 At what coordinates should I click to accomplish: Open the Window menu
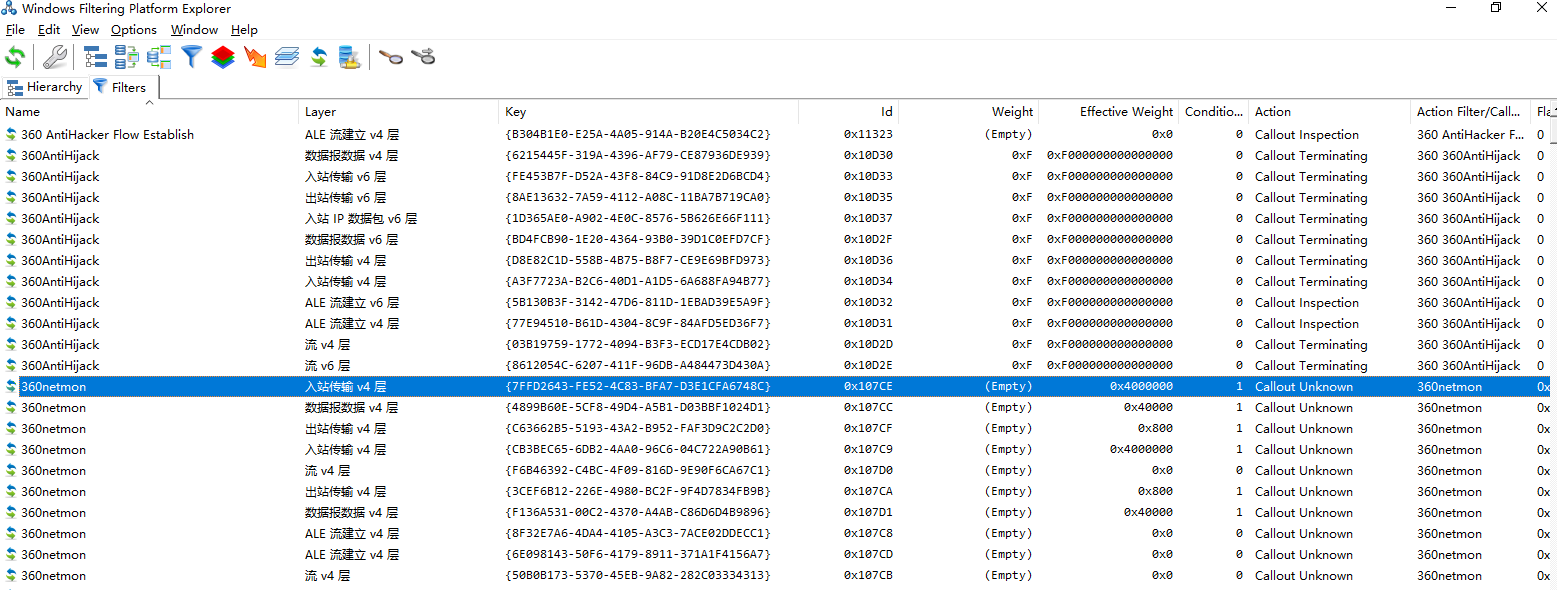[194, 29]
